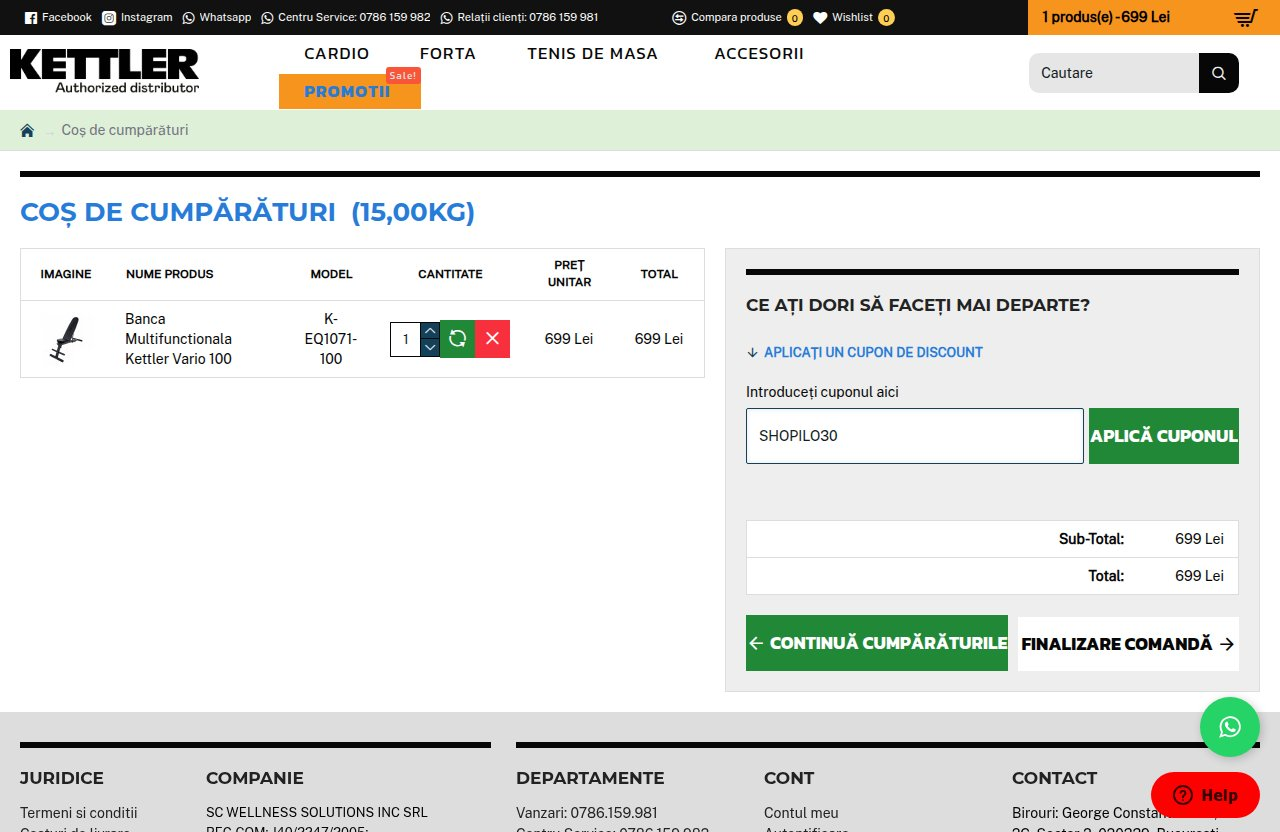This screenshot has width=1280, height=832.
Task: Open the TENIS DE MASA menu
Action: click(x=593, y=54)
